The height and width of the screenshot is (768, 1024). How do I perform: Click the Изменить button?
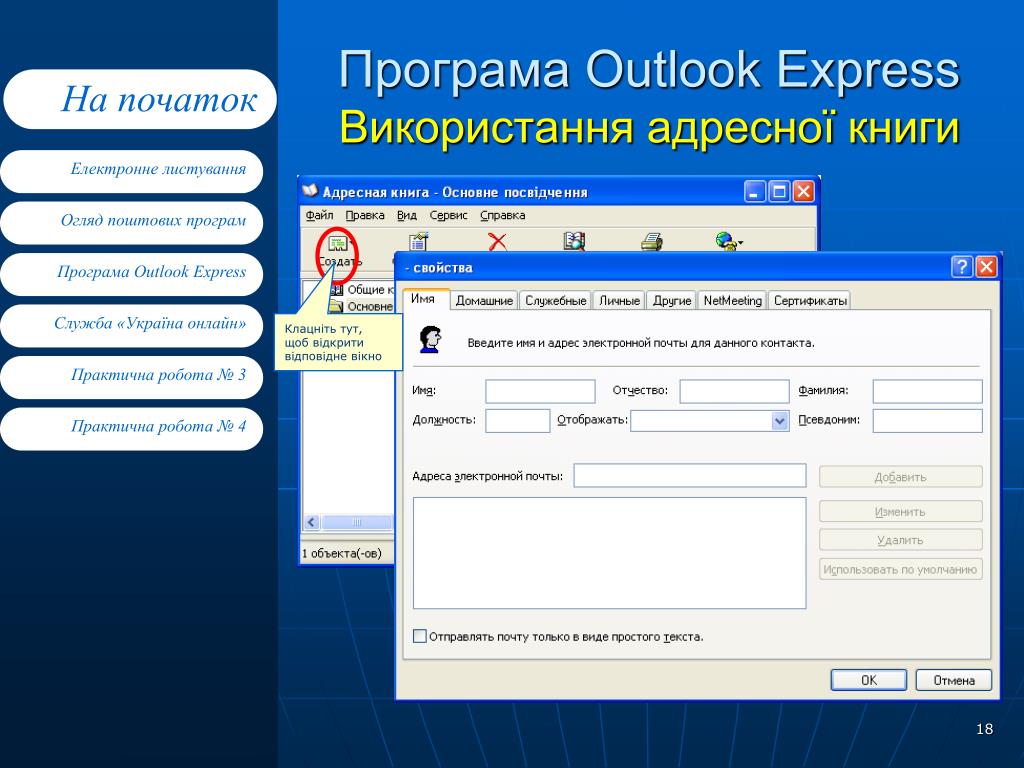click(x=901, y=511)
